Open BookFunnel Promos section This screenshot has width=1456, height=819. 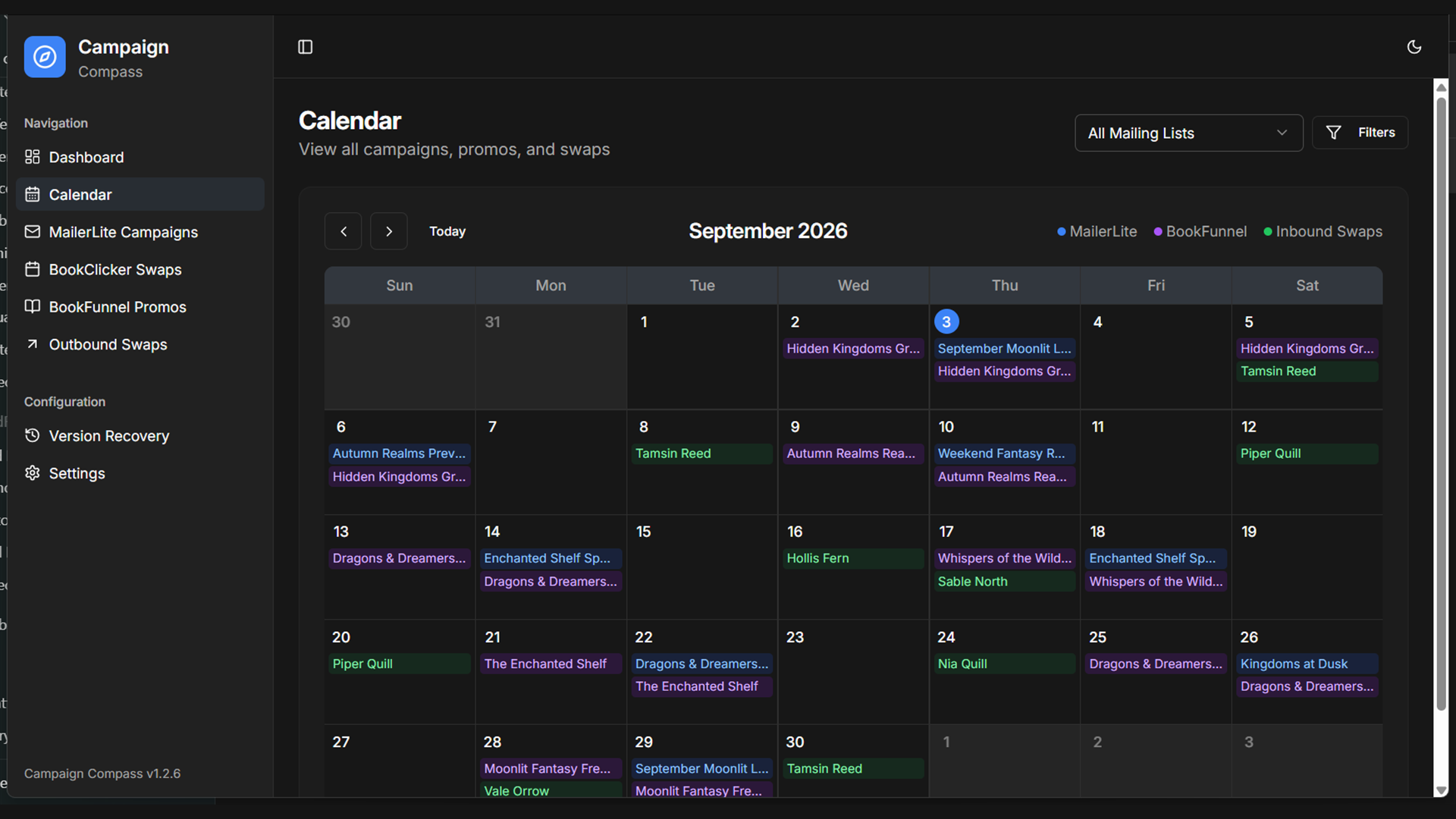pyautogui.click(x=140, y=306)
